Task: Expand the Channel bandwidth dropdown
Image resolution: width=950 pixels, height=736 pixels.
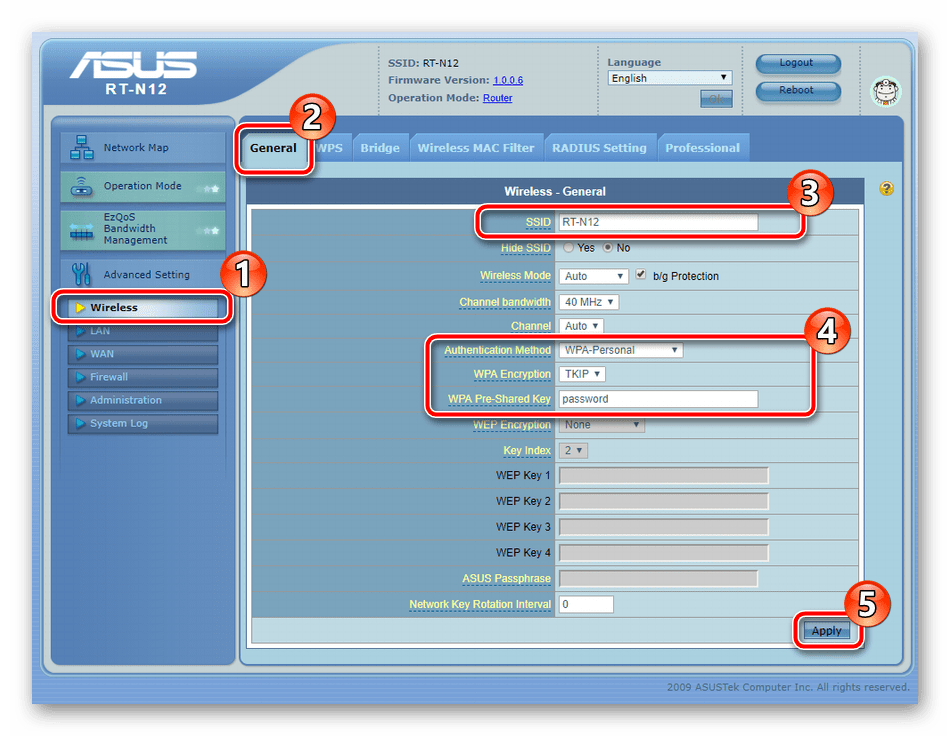Action: coord(588,302)
